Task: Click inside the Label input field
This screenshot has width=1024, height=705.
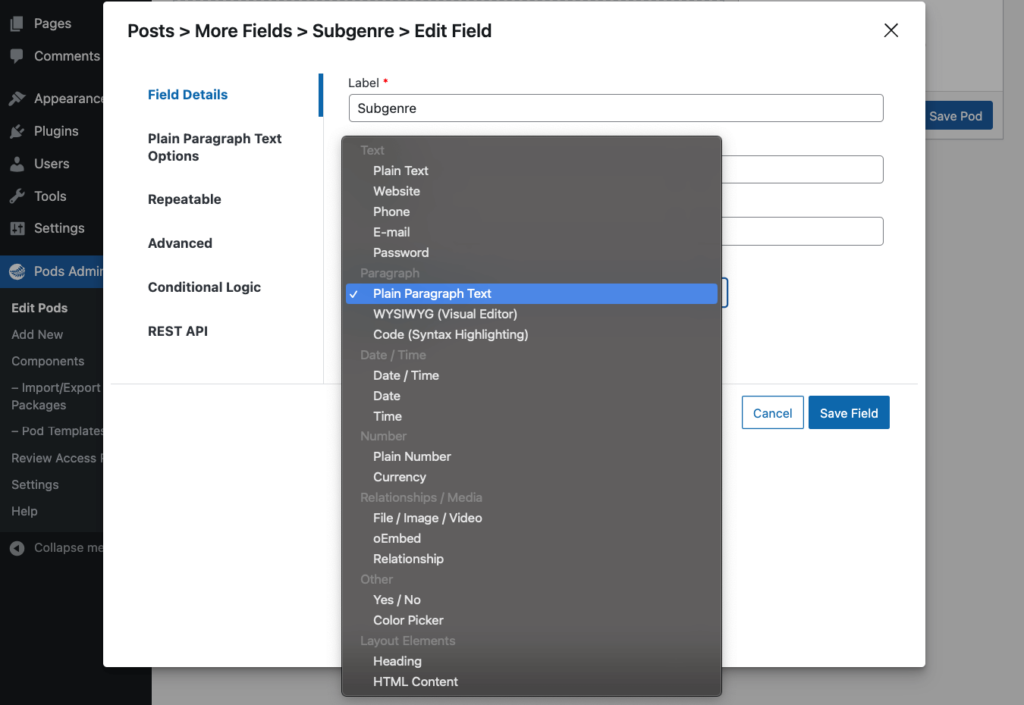Action: [x=614, y=107]
